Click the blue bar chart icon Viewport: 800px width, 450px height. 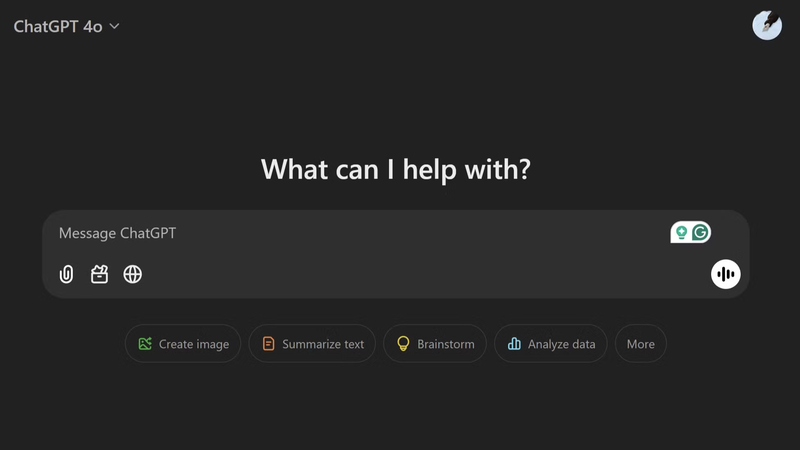[x=514, y=344]
